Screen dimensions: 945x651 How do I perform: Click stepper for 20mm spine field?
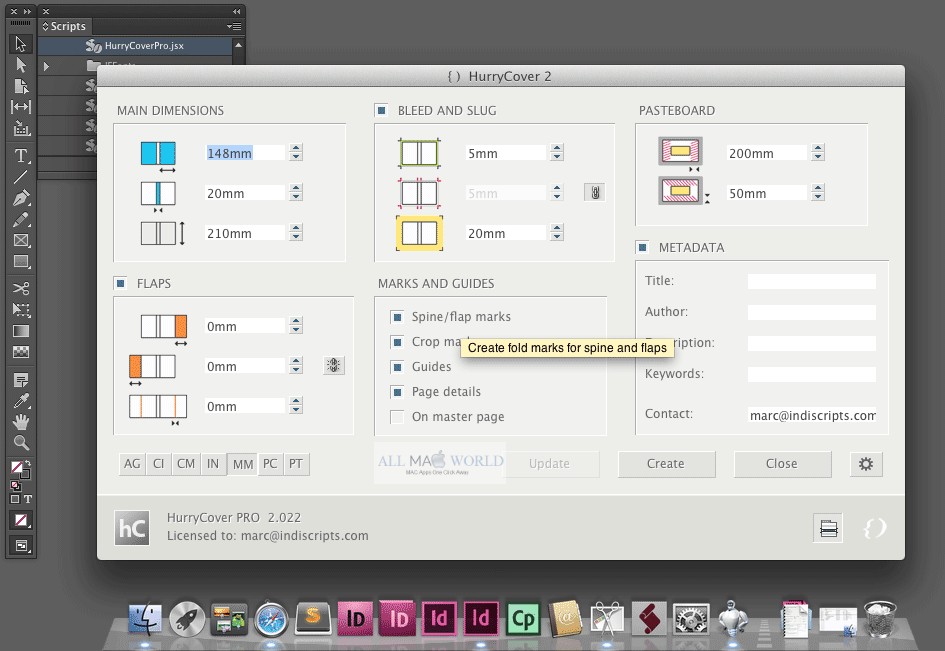(295, 193)
